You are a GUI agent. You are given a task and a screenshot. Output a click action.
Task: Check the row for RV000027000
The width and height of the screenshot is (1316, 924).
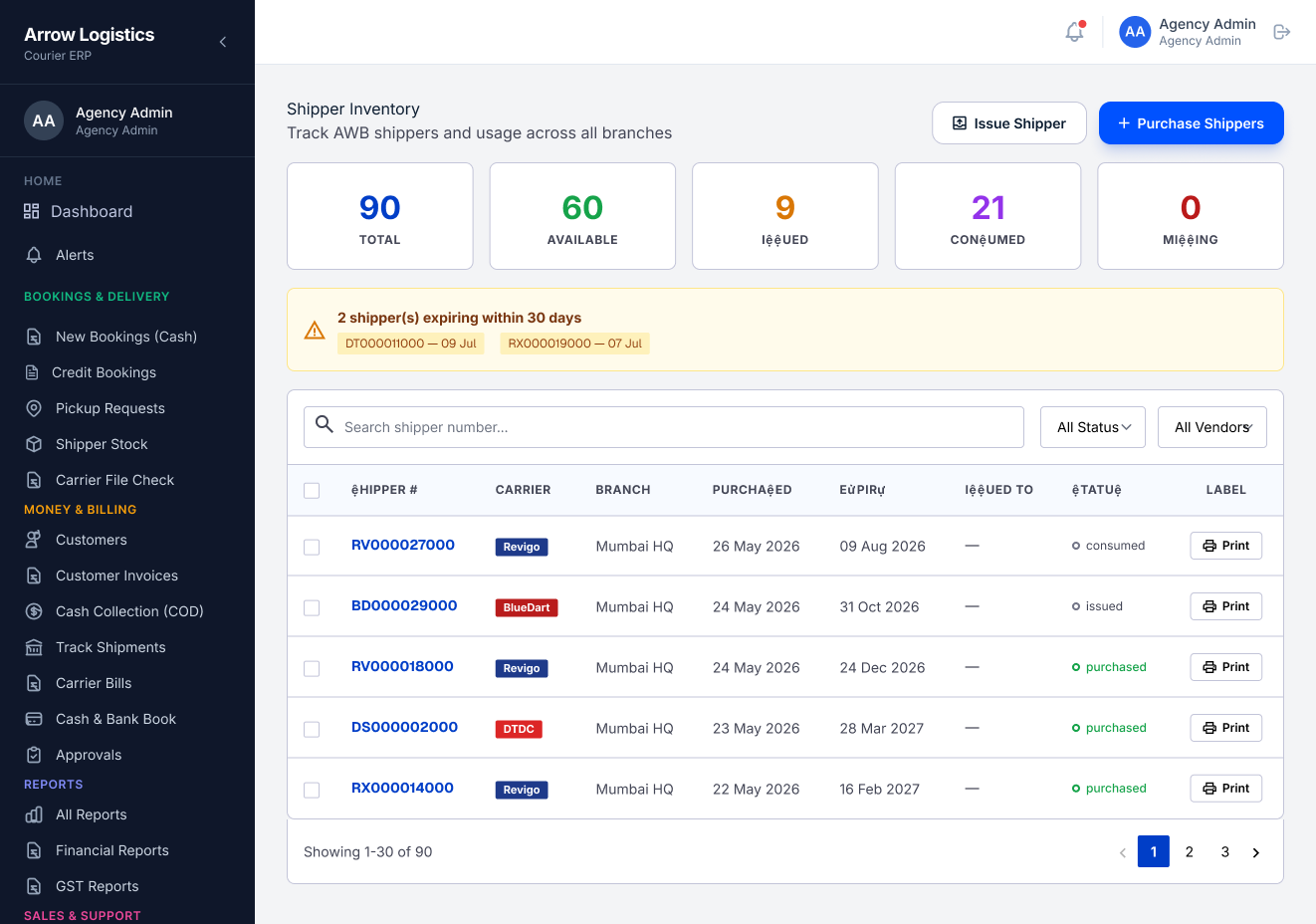(x=312, y=548)
